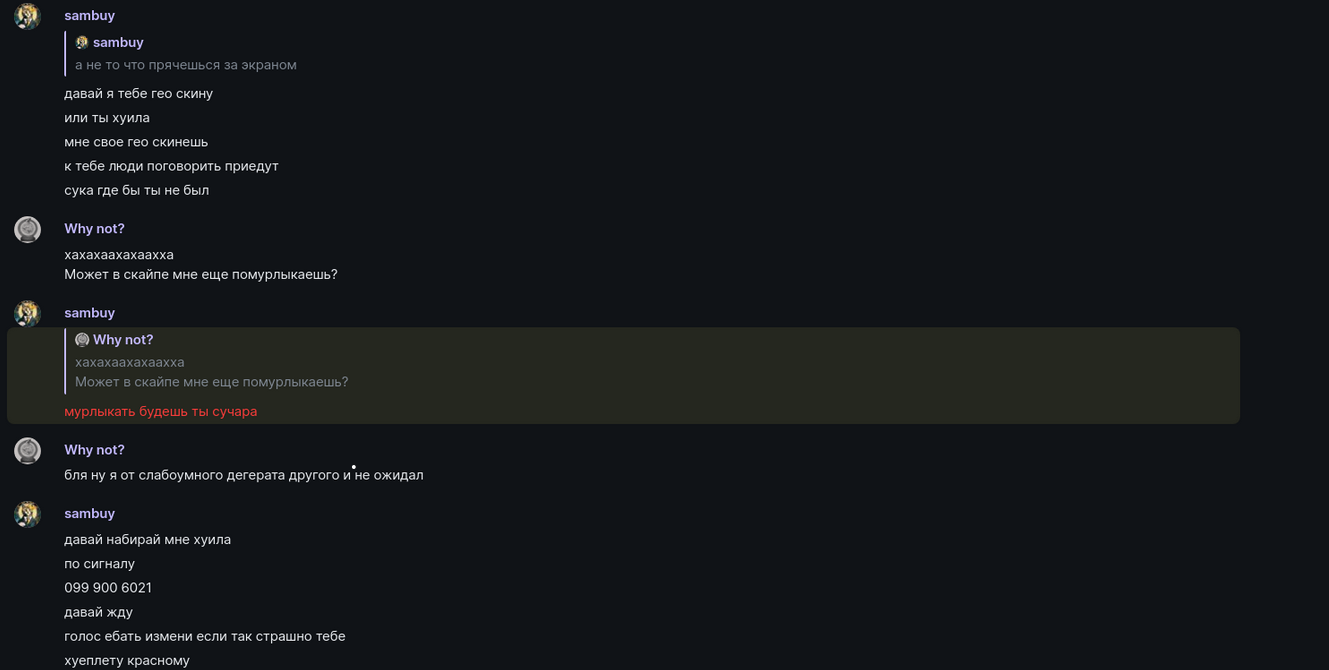Click Why not? username above the хахахаахахаахха message
This screenshot has height=670, width=1329.
pos(94,229)
